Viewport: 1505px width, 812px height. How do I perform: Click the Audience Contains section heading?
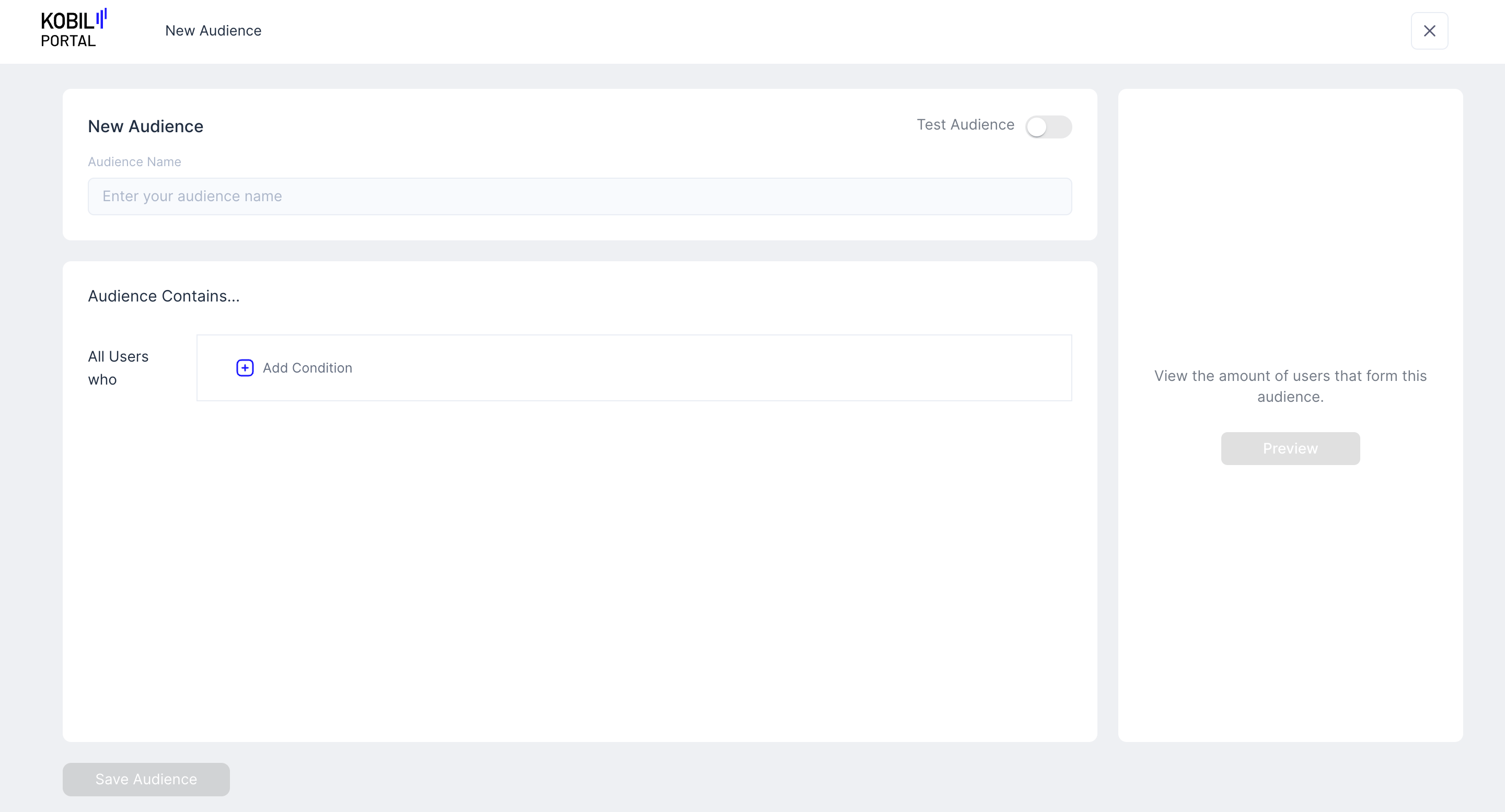point(163,296)
